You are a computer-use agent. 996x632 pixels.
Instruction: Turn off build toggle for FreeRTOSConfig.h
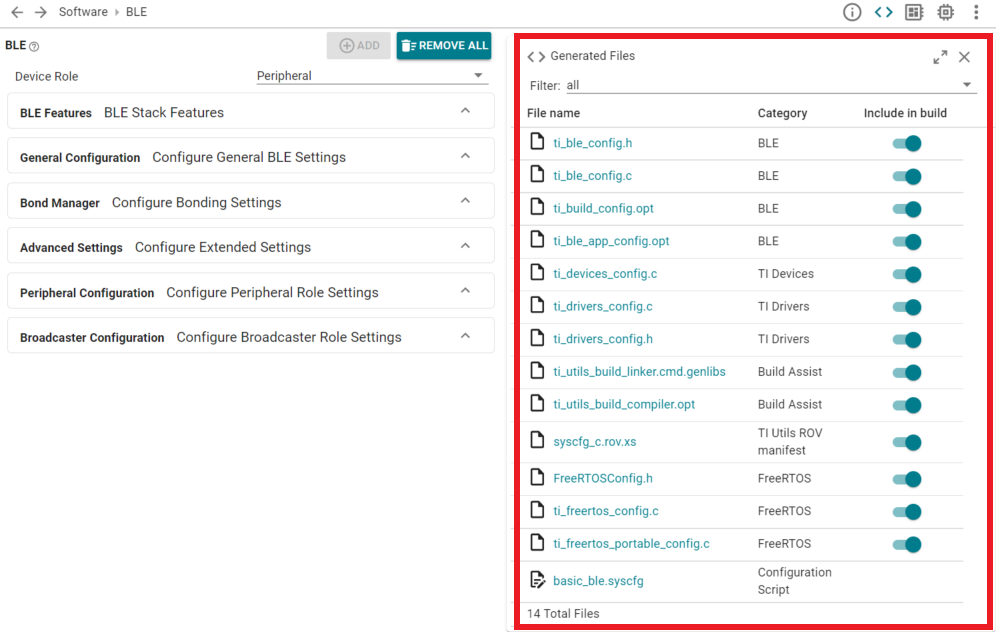click(907, 479)
